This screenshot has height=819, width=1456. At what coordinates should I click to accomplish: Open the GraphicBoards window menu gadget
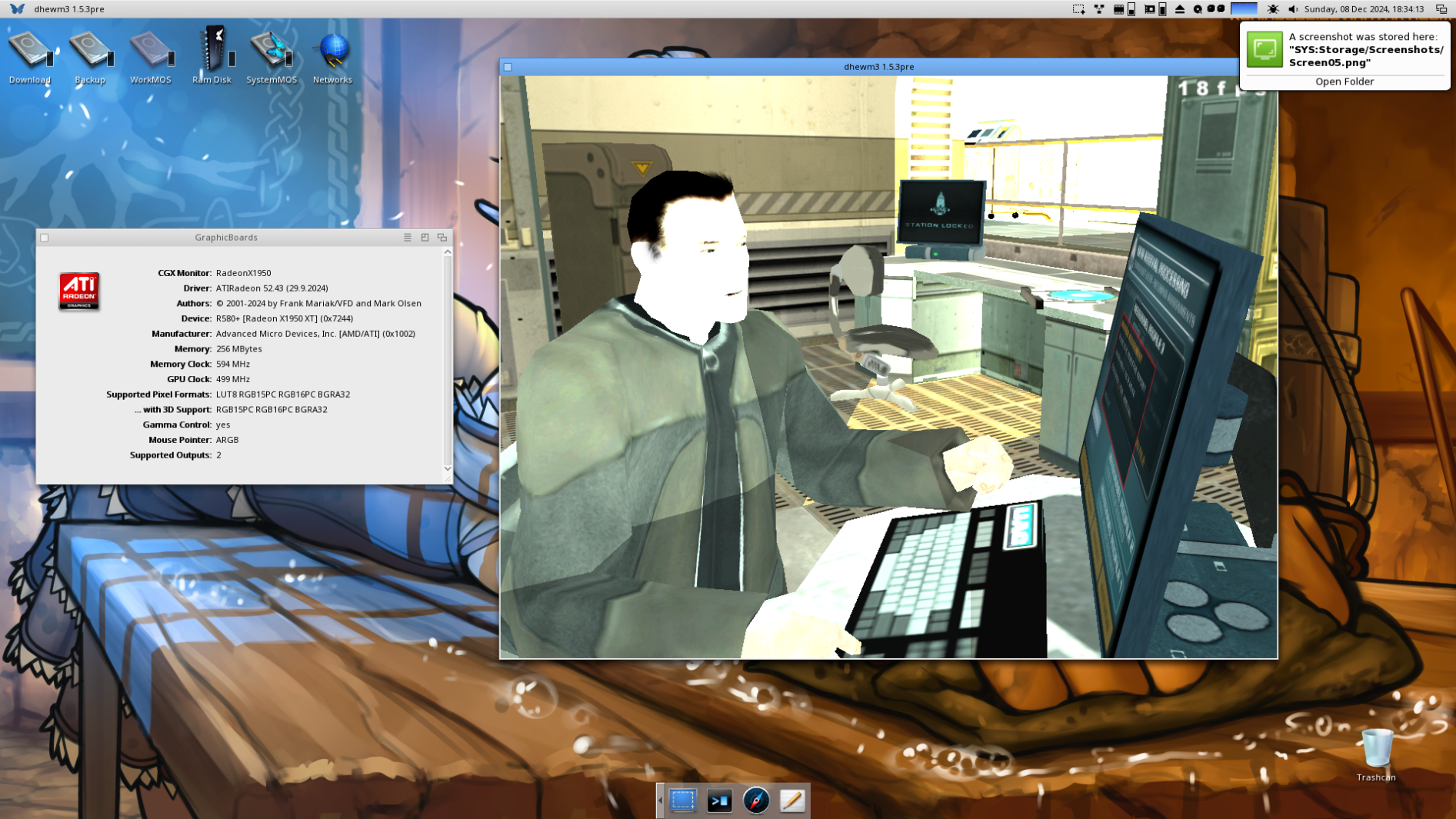pos(408,238)
